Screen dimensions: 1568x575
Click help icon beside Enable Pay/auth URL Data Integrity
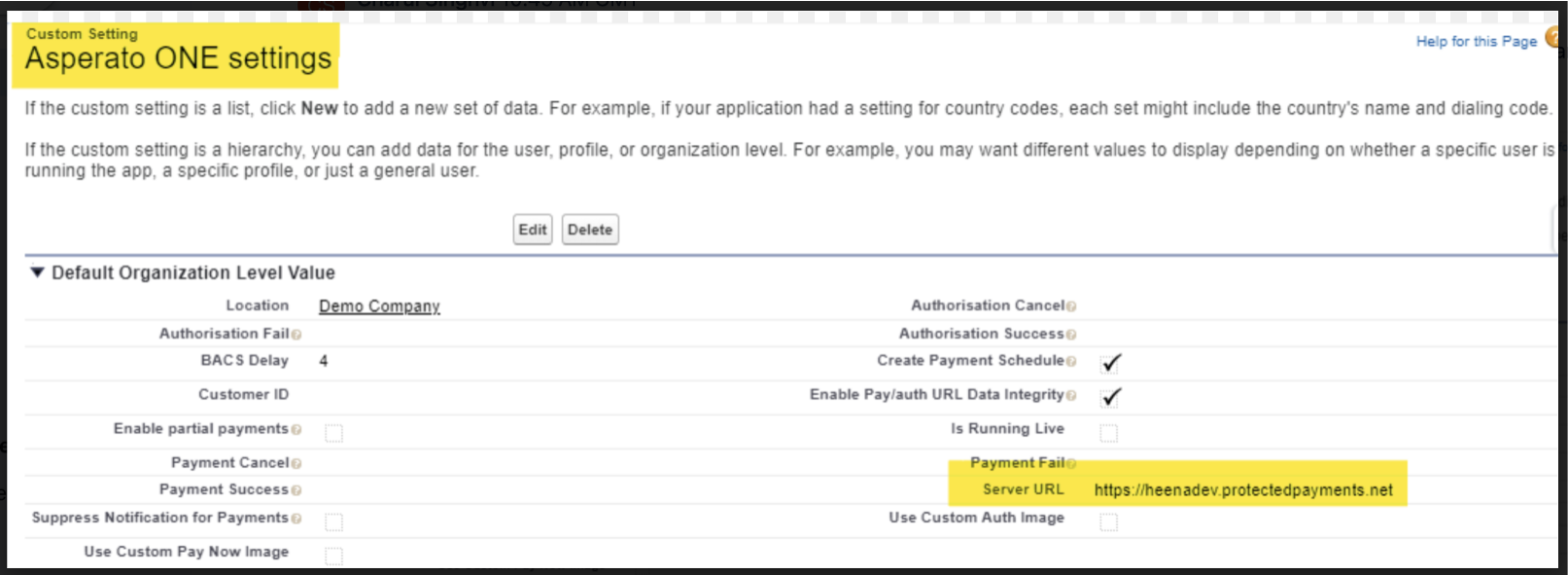(x=1071, y=395)
